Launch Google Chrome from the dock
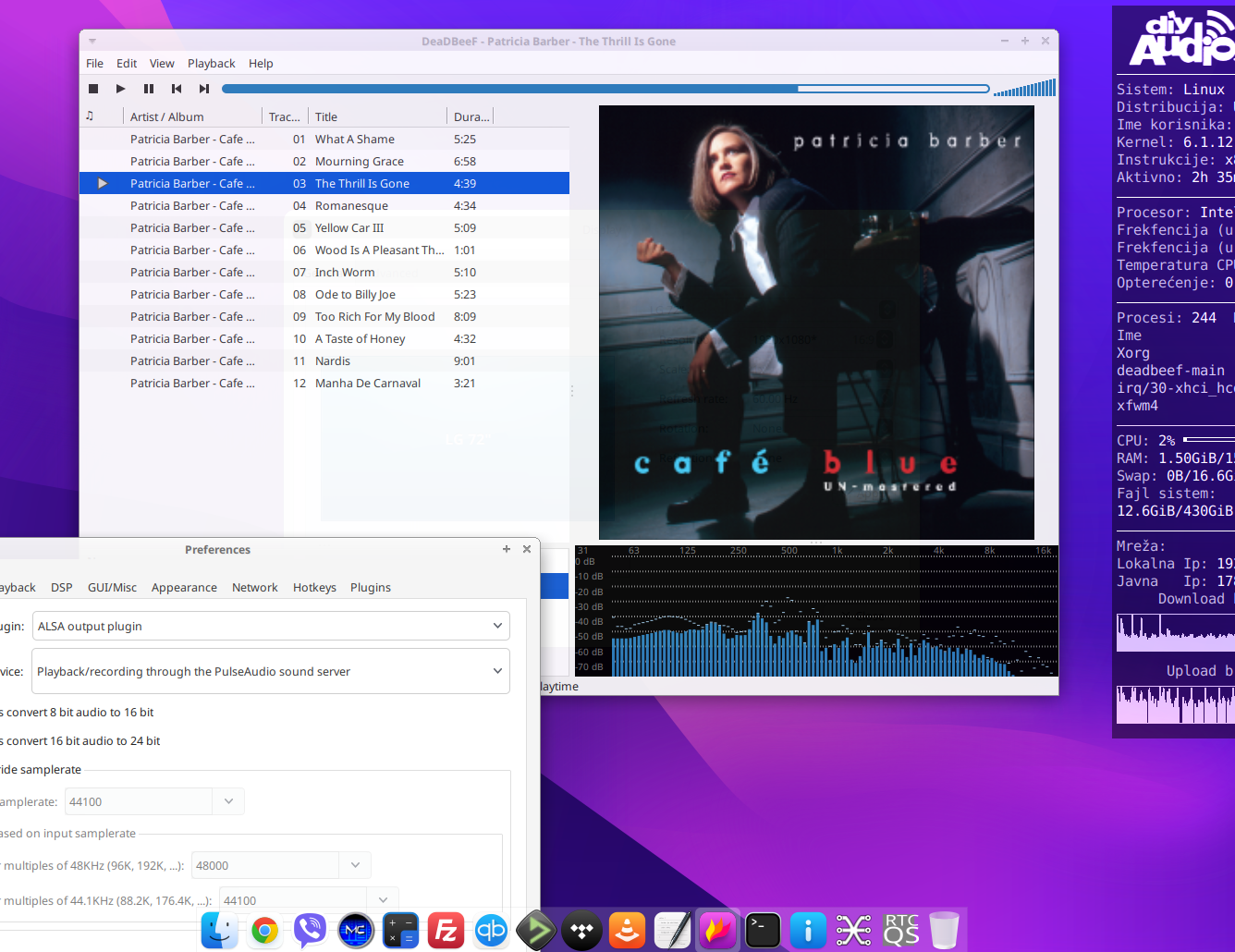The image size is (1235, 952). click(265, 931)
